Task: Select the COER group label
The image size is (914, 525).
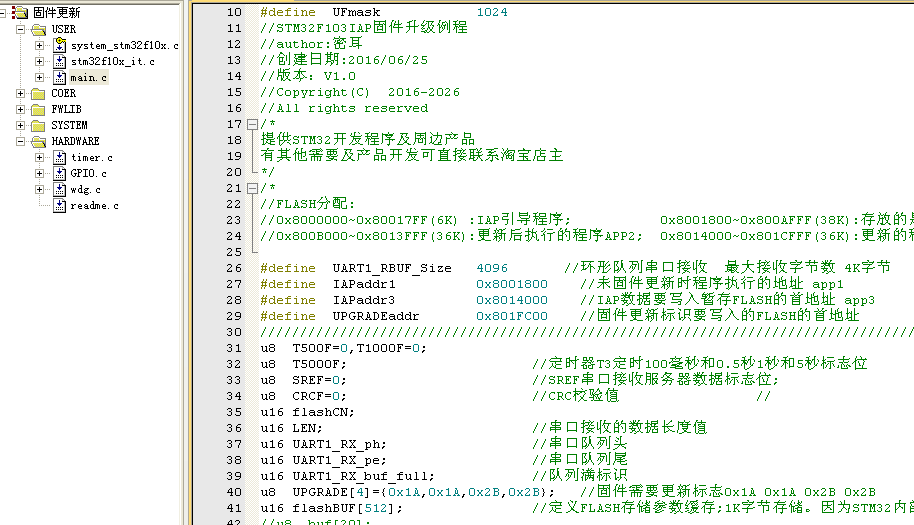Action: pyautogui.click(x=64, y=93)
